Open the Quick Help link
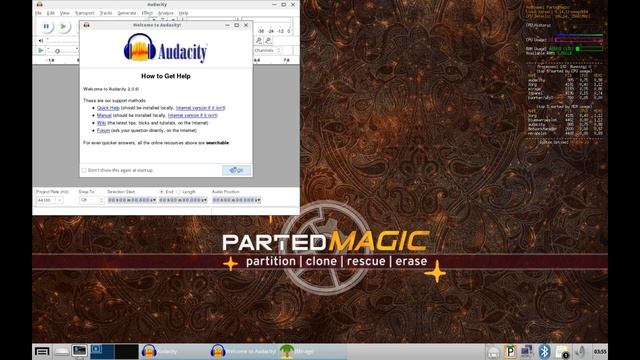The width and height of the screenshot is (640, 360). (108, 108)
